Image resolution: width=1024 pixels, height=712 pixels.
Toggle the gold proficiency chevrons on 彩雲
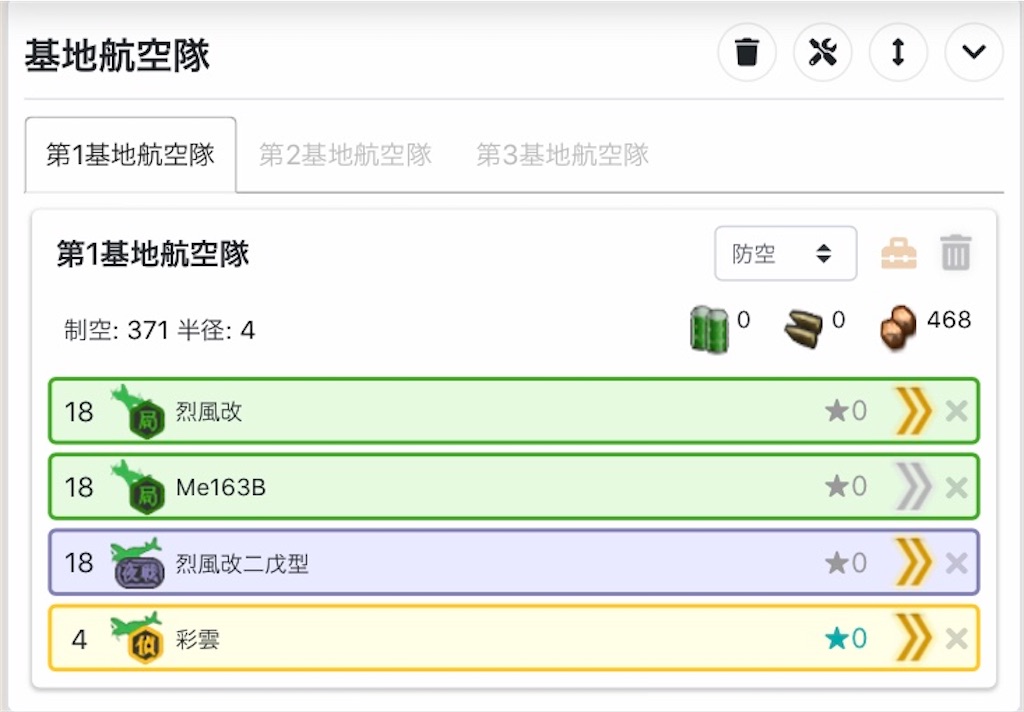click(913, 638)
